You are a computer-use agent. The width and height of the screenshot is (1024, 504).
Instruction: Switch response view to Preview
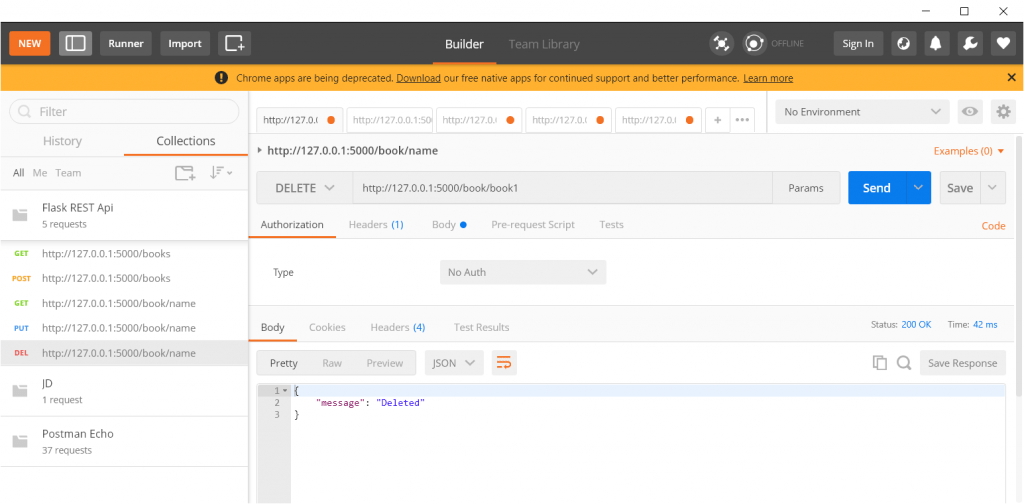[x=385, y=363]
